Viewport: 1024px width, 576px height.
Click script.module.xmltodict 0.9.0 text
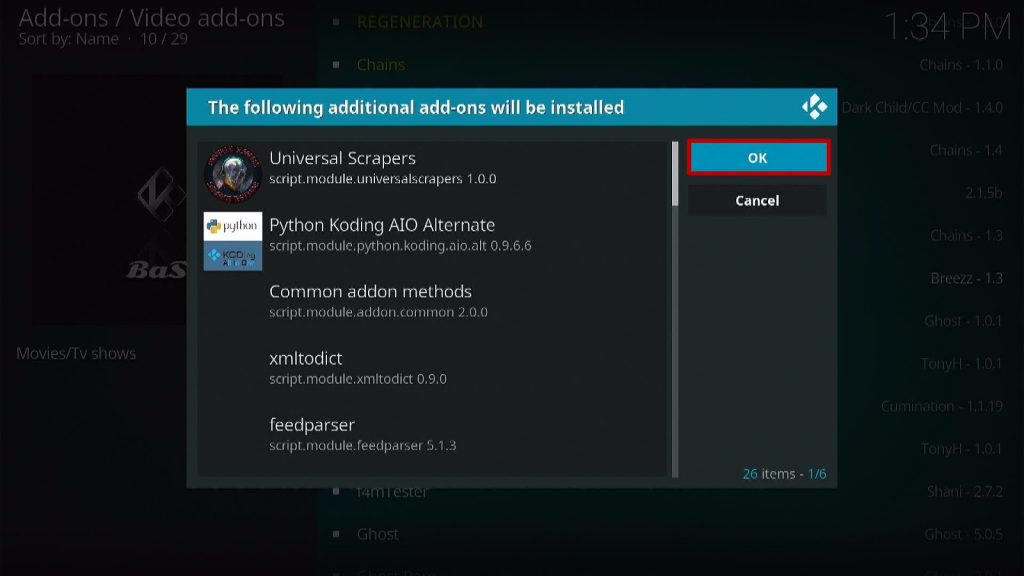pos(358,379)
